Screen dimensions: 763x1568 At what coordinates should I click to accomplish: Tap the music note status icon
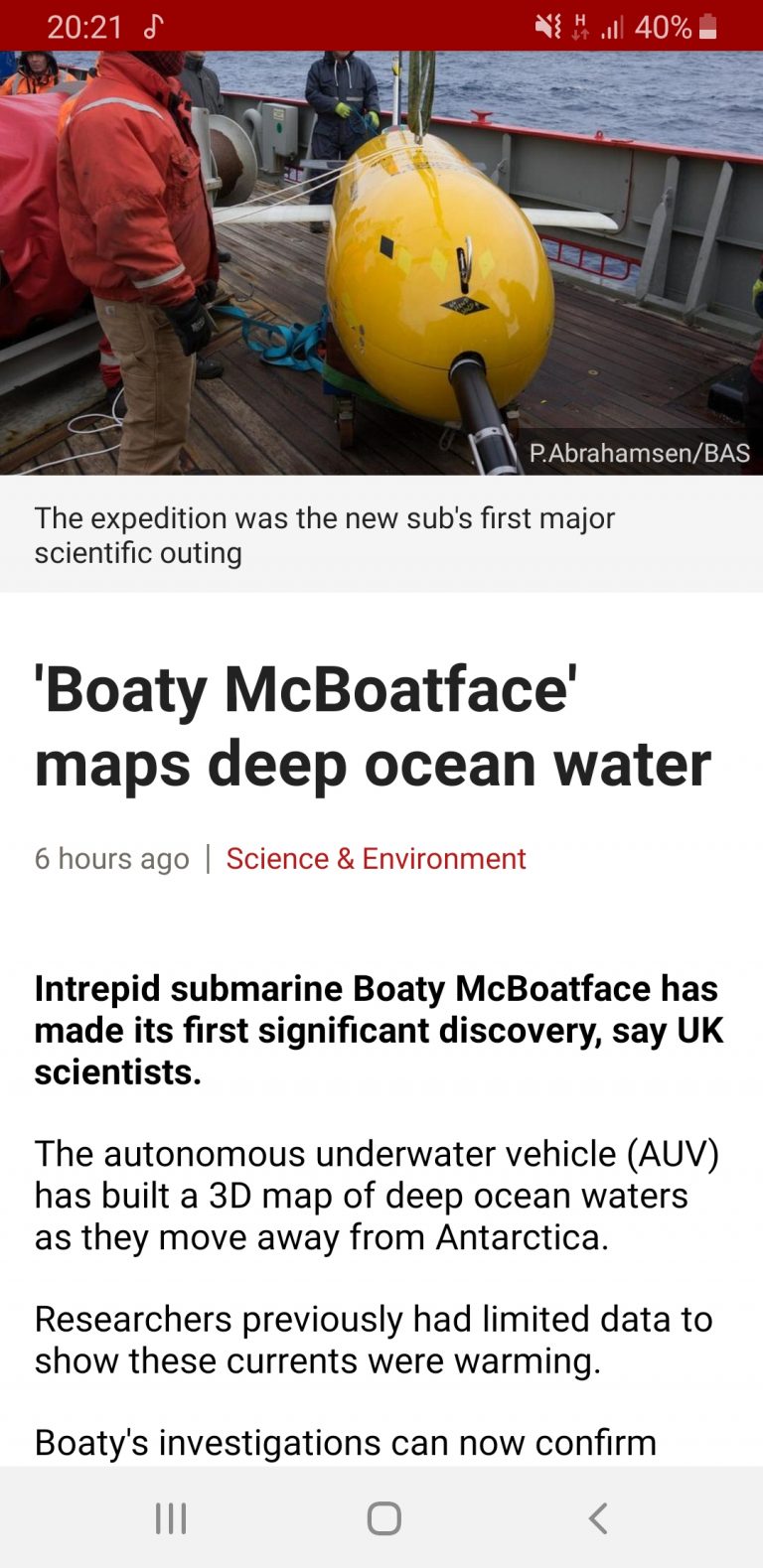point(152,26)
